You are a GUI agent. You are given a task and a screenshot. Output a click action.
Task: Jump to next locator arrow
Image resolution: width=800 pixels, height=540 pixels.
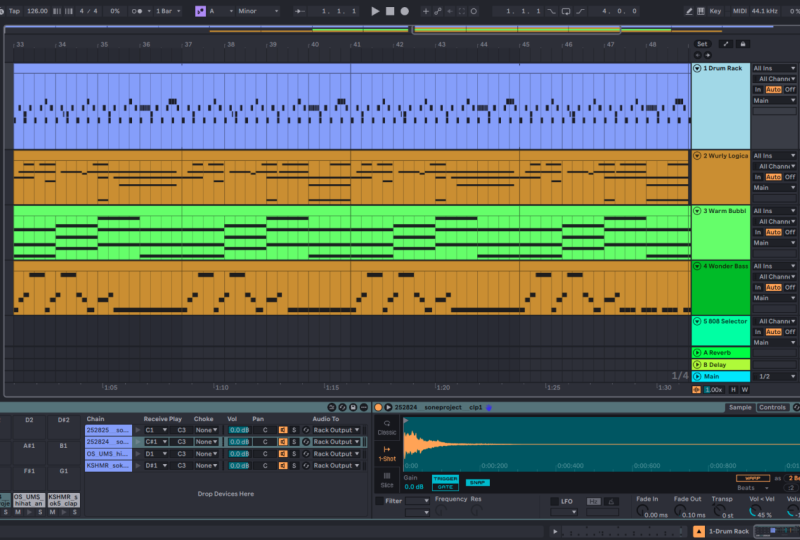[x=707, y=55]
